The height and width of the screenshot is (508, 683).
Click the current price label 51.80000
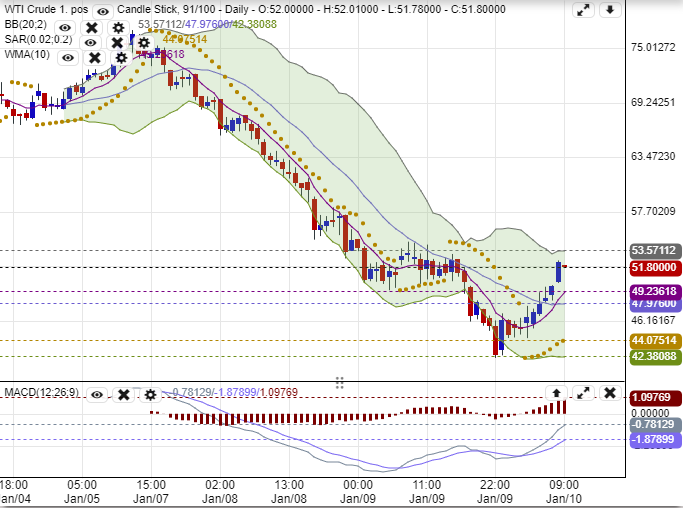[x=655, y=268]
